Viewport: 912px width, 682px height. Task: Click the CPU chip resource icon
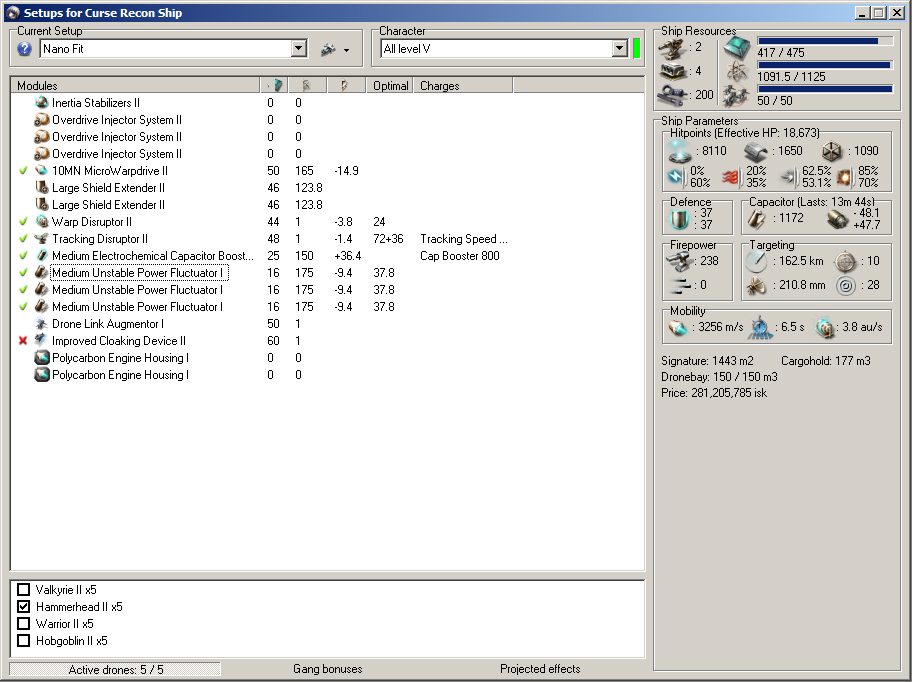pos(737,48)
